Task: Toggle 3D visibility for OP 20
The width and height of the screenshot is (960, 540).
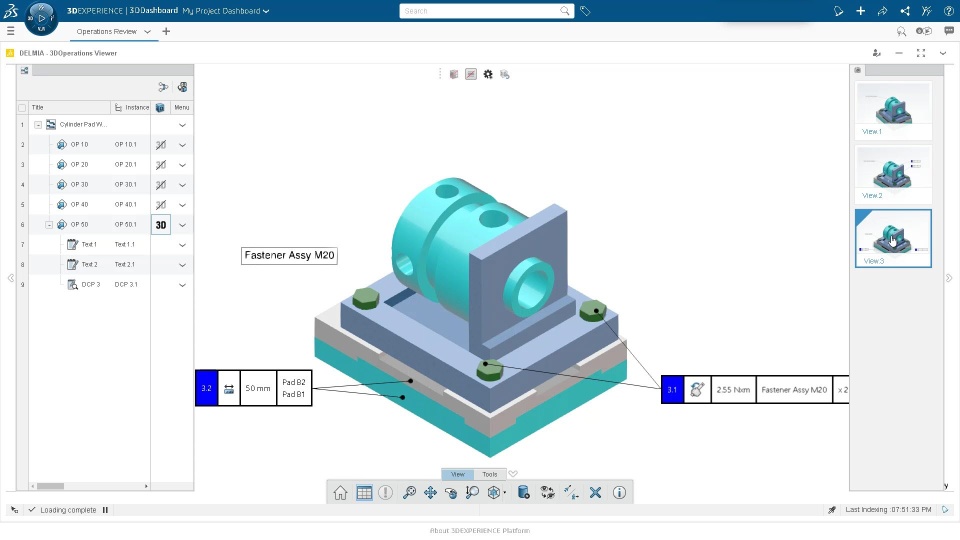Action: point(161,165)
